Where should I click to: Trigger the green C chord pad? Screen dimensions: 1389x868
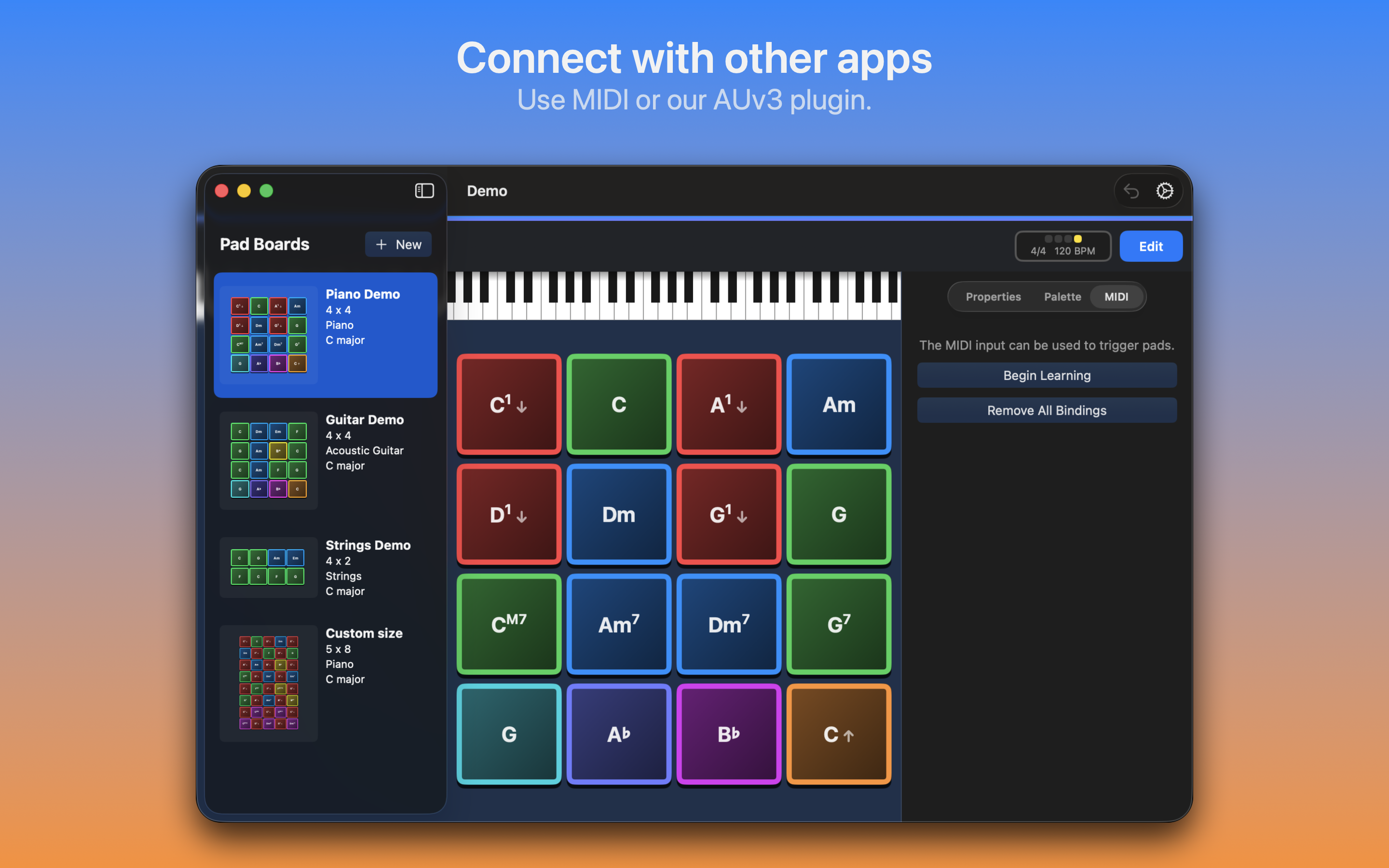619,404
